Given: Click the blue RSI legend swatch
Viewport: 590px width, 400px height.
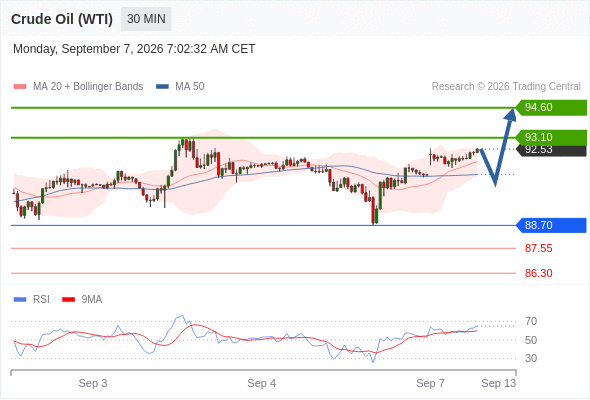Looking at the screenshot, I should pos(20,300).
